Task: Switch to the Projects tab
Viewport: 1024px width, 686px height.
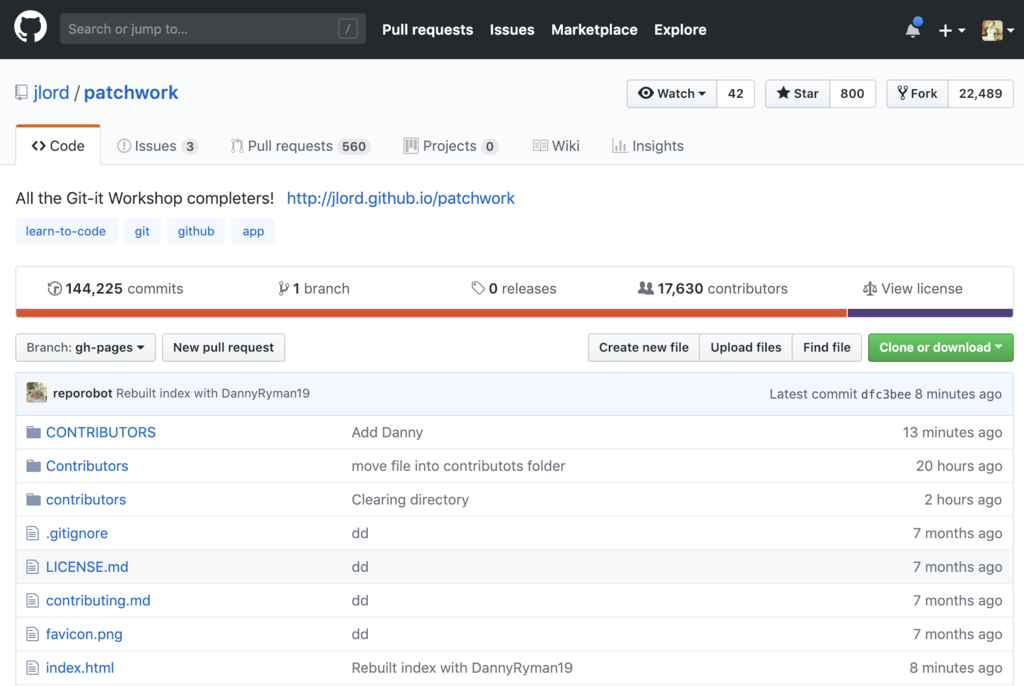Action: [x=451, y=146]
